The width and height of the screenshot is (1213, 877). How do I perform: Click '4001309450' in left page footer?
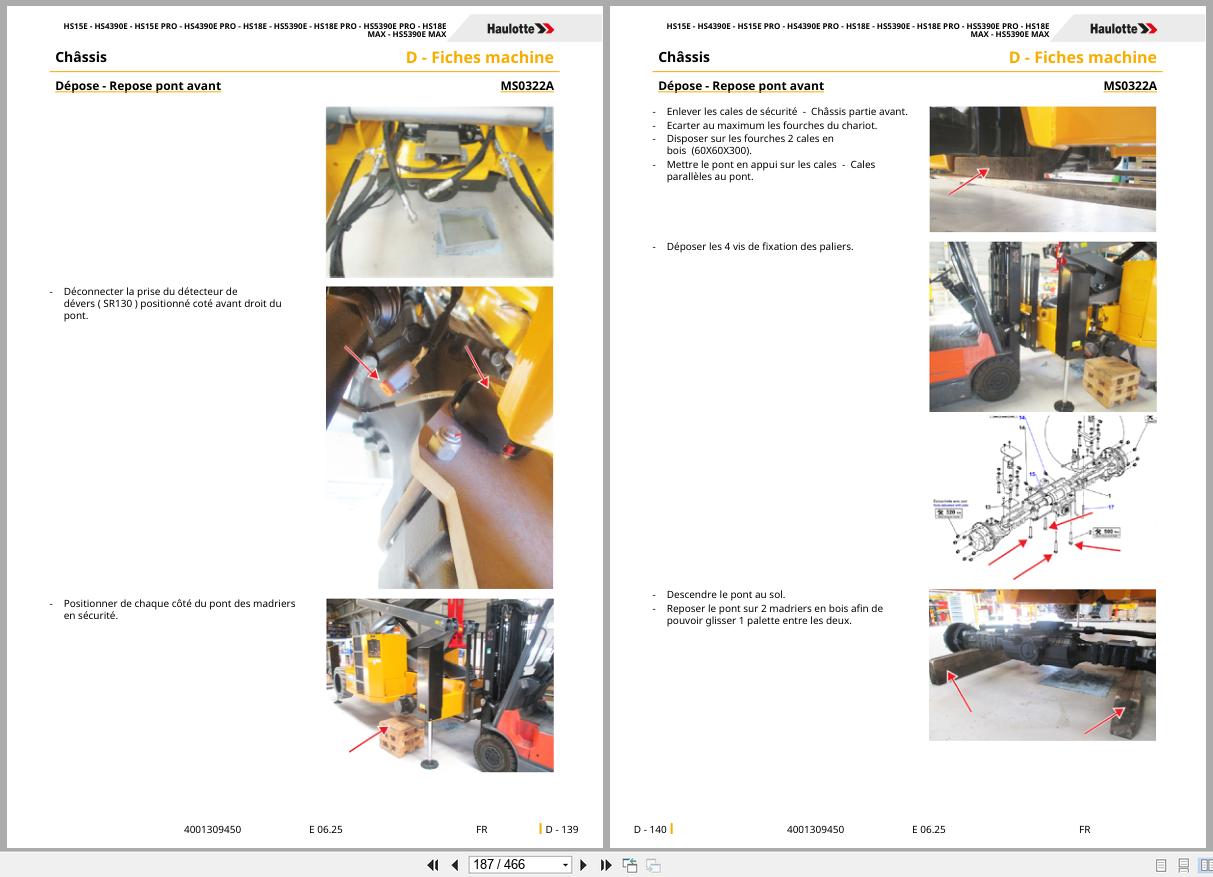pos(212,829)
